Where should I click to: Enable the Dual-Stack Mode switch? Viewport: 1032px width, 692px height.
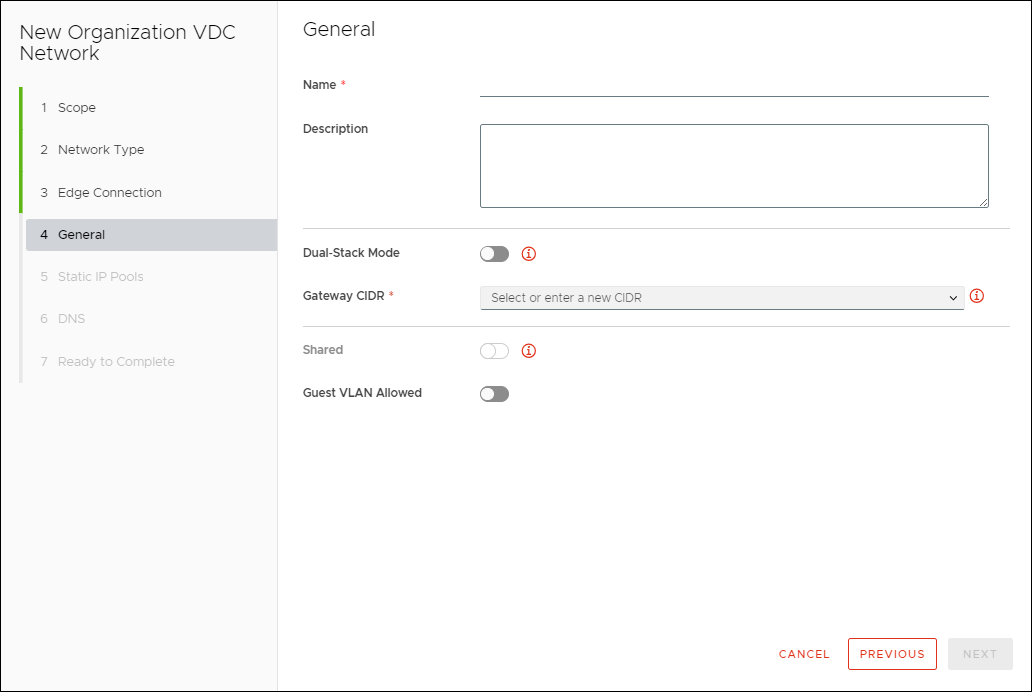click(x=494, y=253)
